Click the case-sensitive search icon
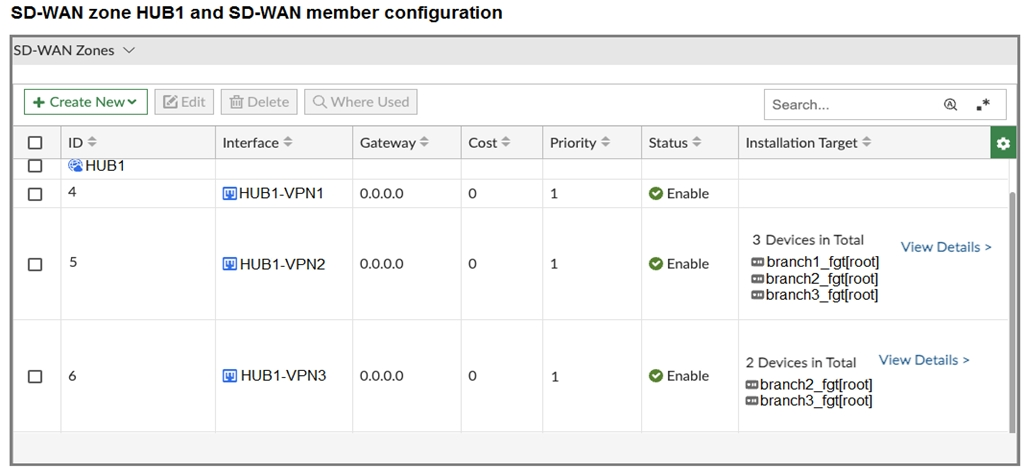The width and height of the screenshot is (1026, 474). click(950, 105)
